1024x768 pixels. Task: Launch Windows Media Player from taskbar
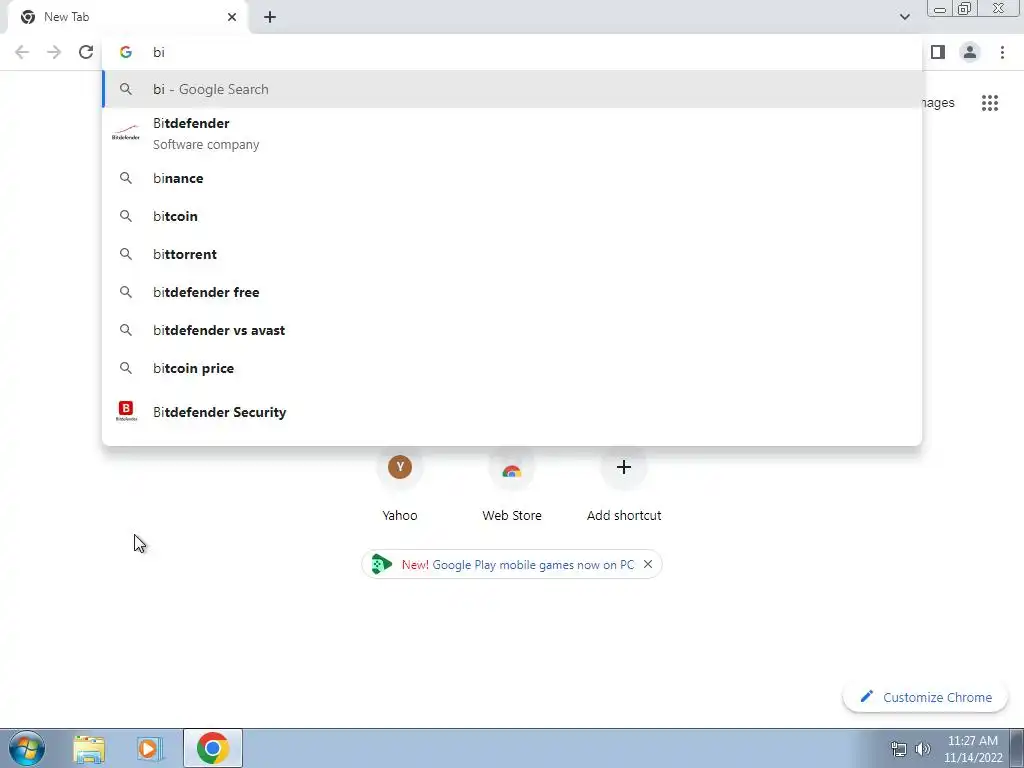(x=150, y=748)
